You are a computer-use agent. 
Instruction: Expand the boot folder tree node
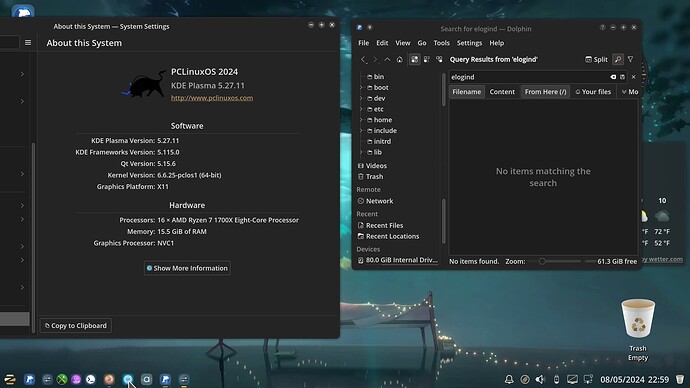361,88
